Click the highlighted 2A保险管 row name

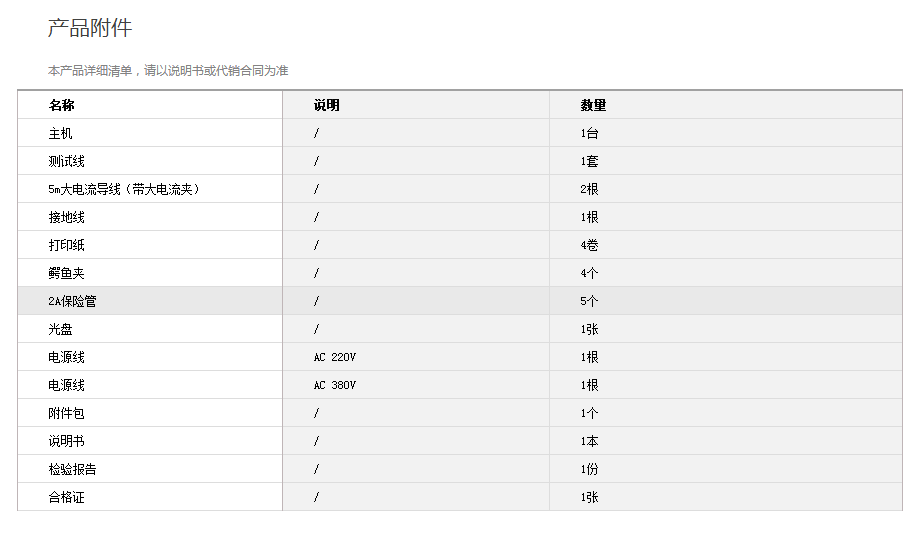pos(72,301)
